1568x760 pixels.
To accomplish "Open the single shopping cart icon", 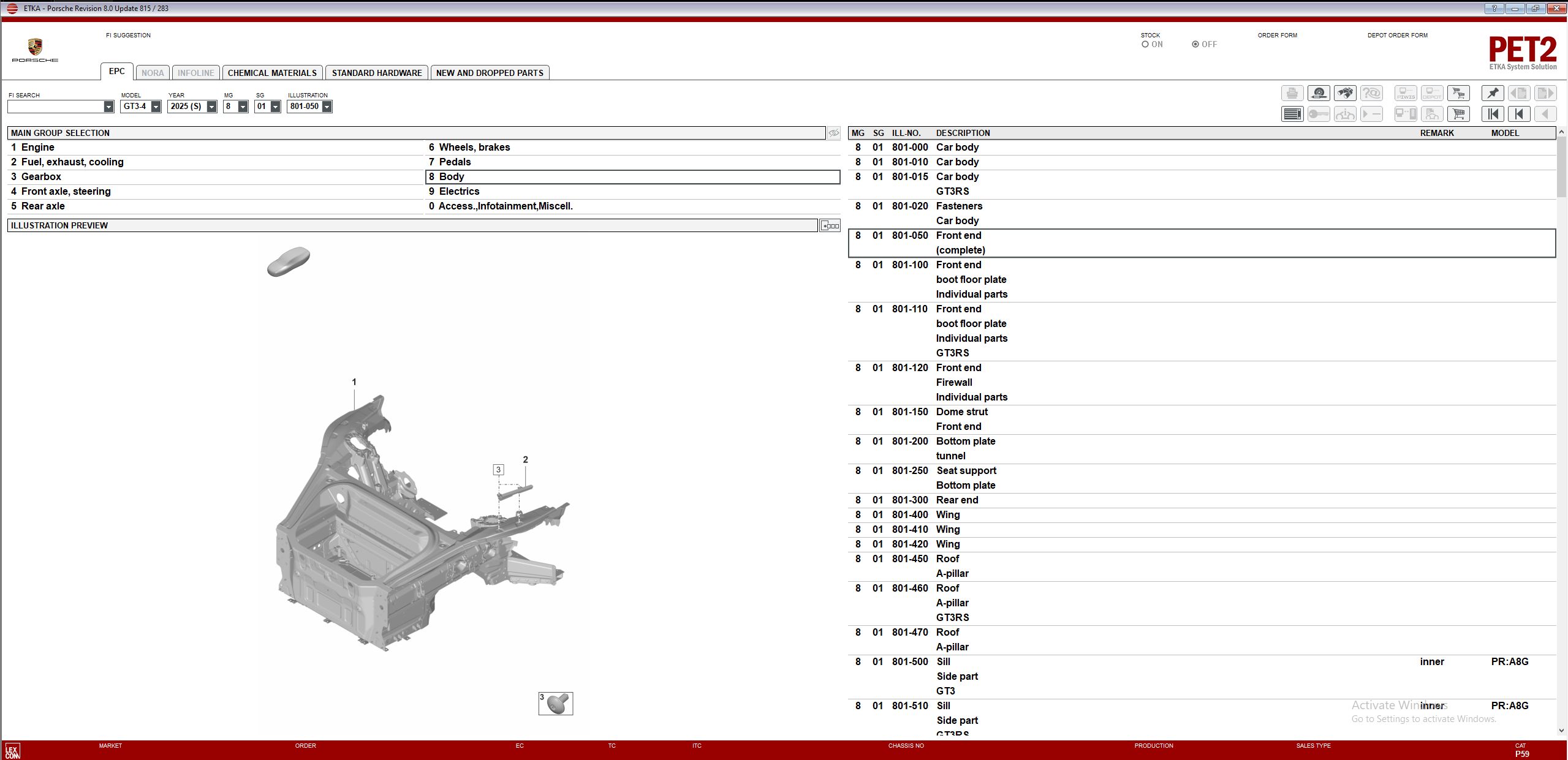I will (1458, 114).
